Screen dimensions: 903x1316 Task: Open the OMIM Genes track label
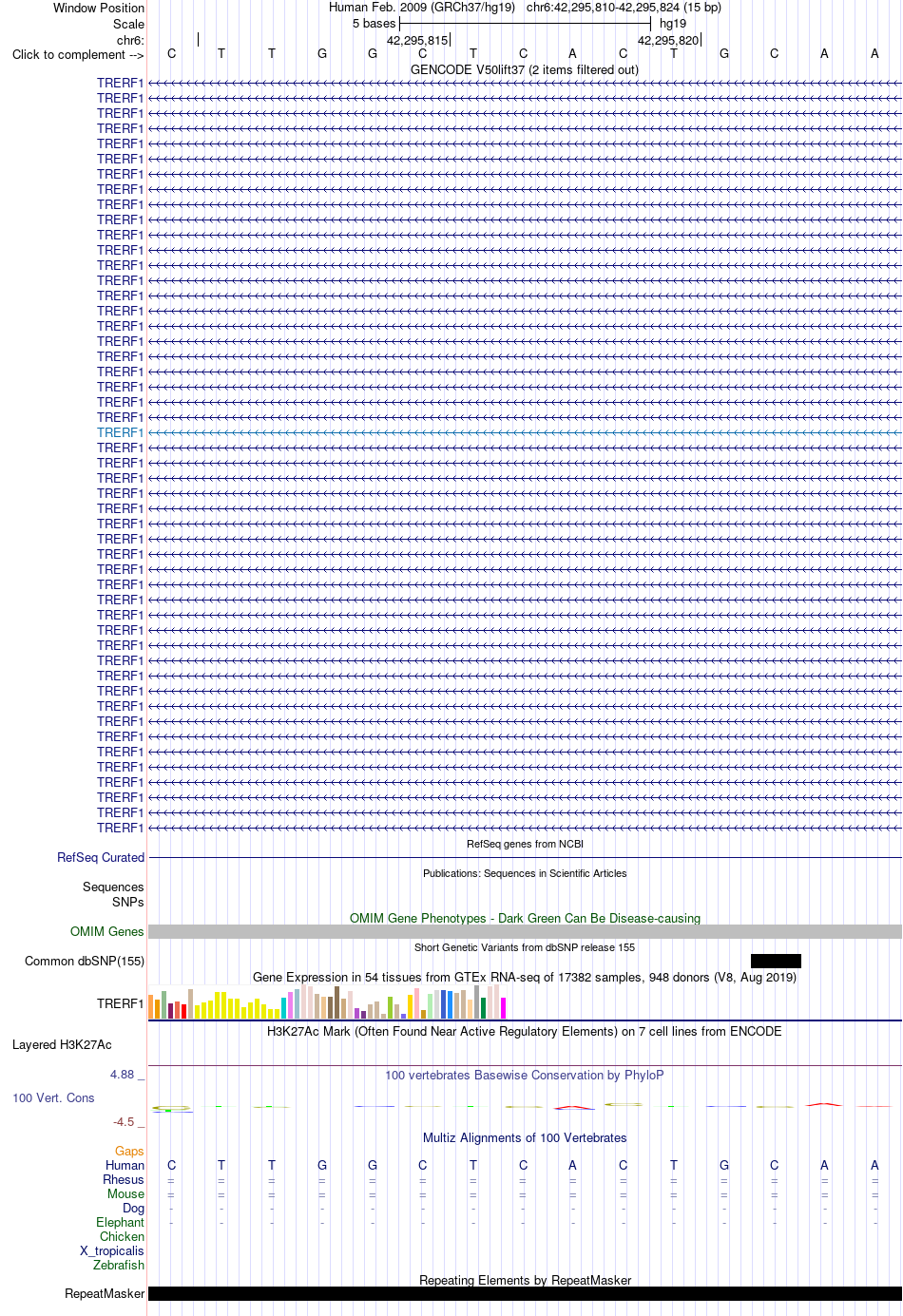(107, 931)
